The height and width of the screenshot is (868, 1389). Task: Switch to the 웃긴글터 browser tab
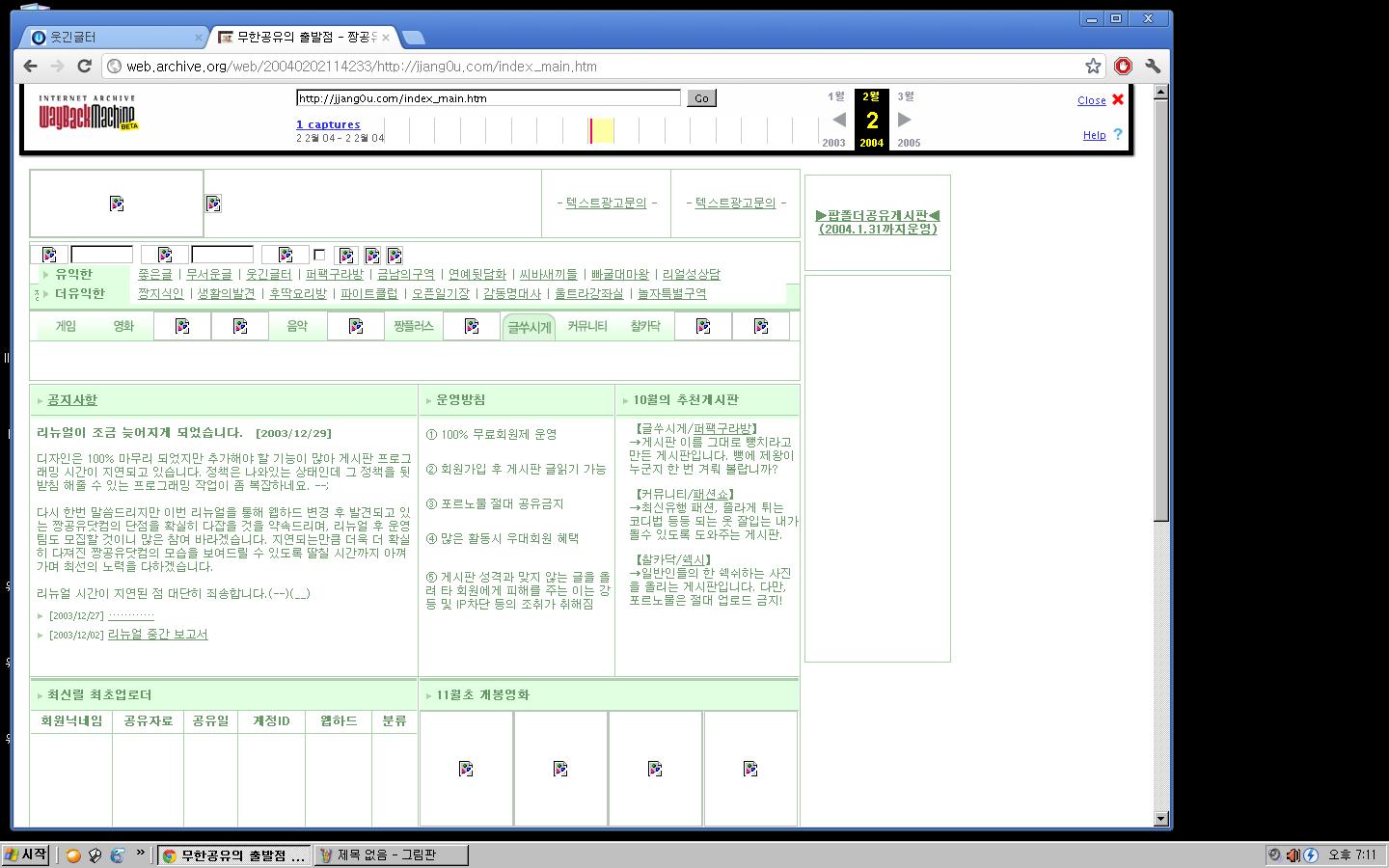114,38
